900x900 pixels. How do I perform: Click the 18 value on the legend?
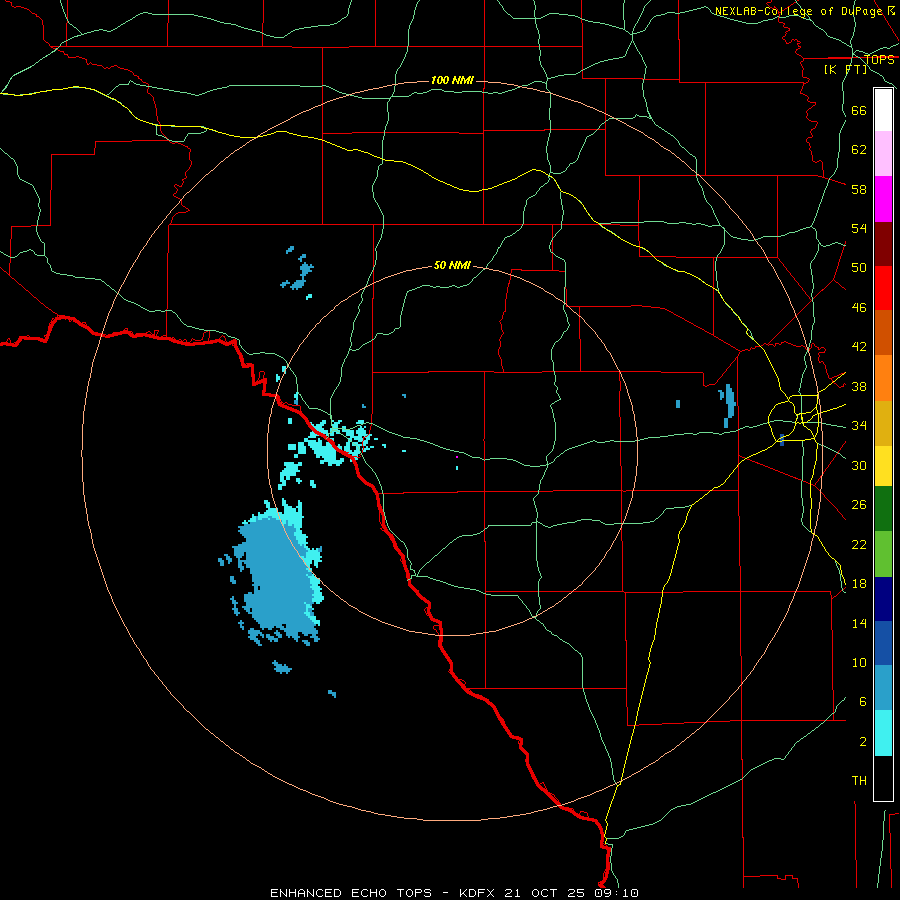859,584
